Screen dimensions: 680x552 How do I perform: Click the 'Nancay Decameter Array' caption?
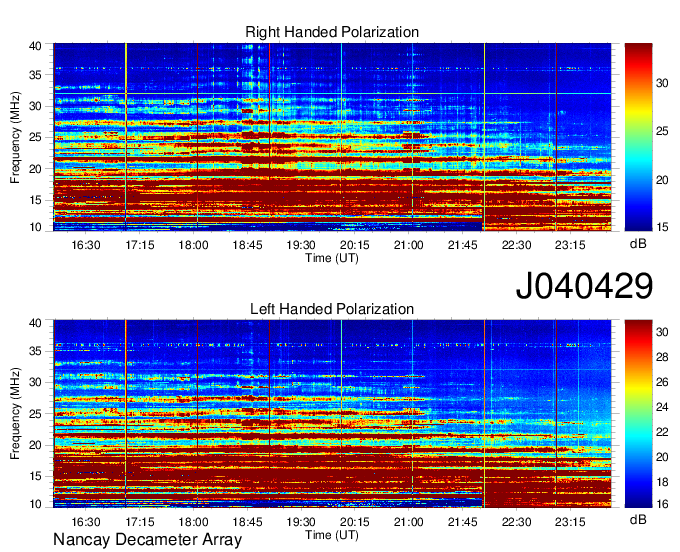(147, 540)
